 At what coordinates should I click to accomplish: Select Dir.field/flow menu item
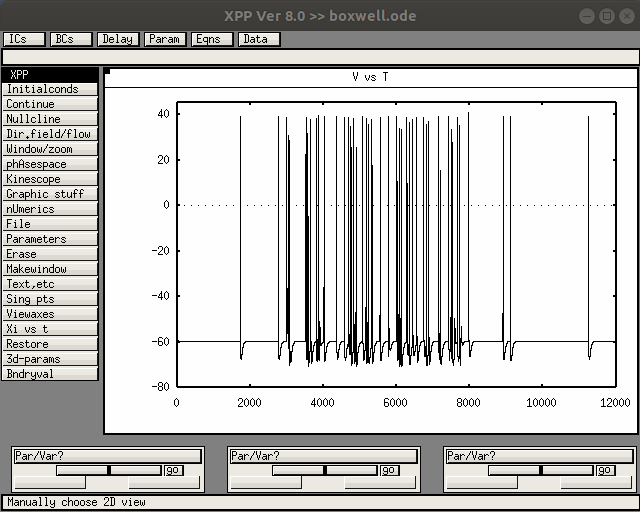point(50,134)
